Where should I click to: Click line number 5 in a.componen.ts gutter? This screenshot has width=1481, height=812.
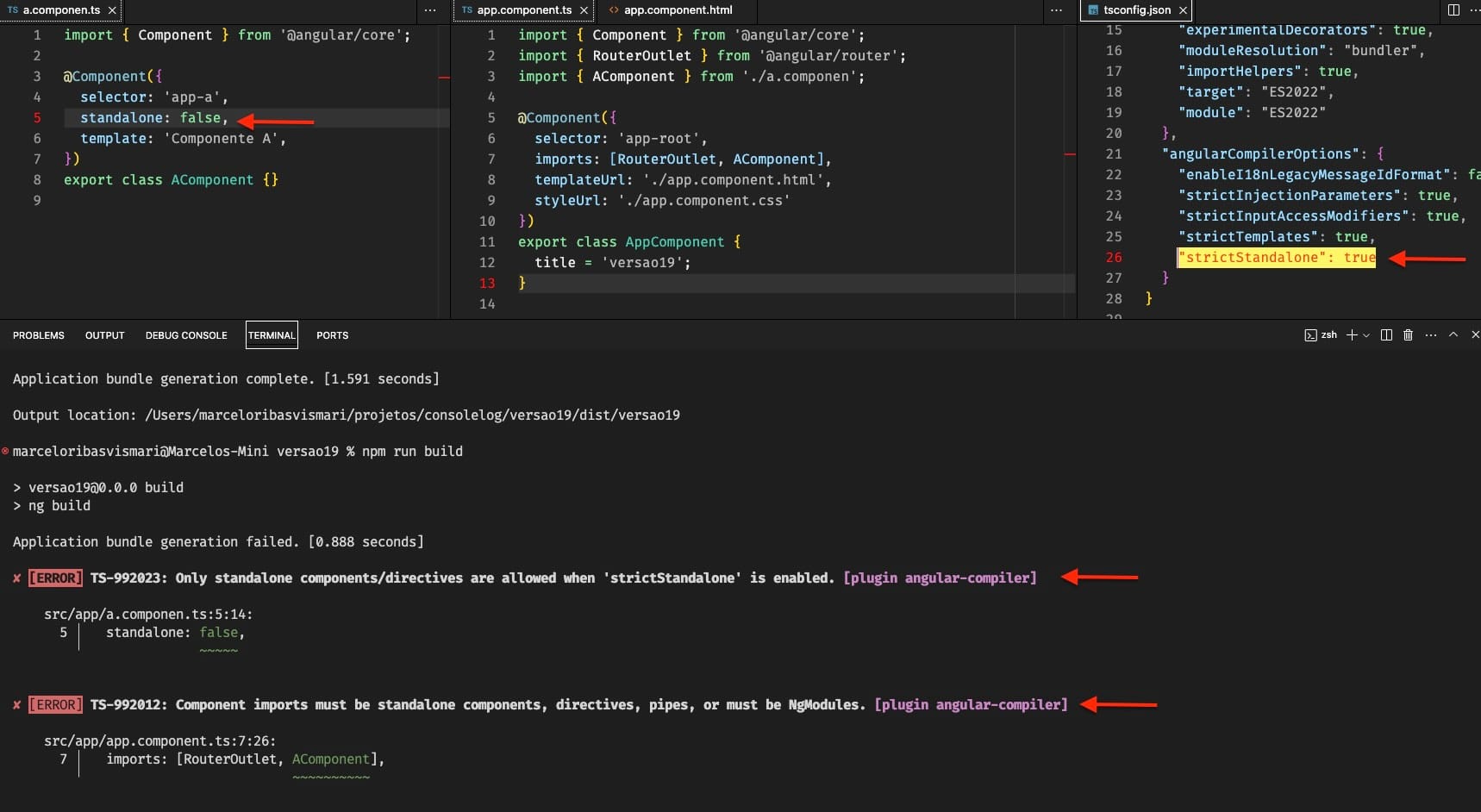coord(37,118)
